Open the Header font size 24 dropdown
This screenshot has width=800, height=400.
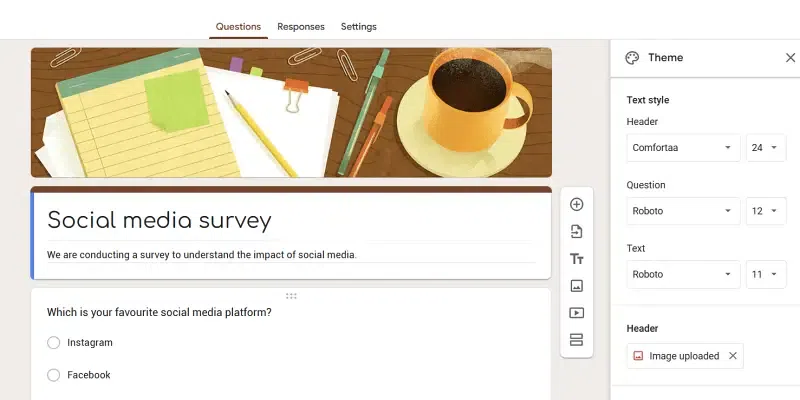pyautogui.click(x=765, y=148)
